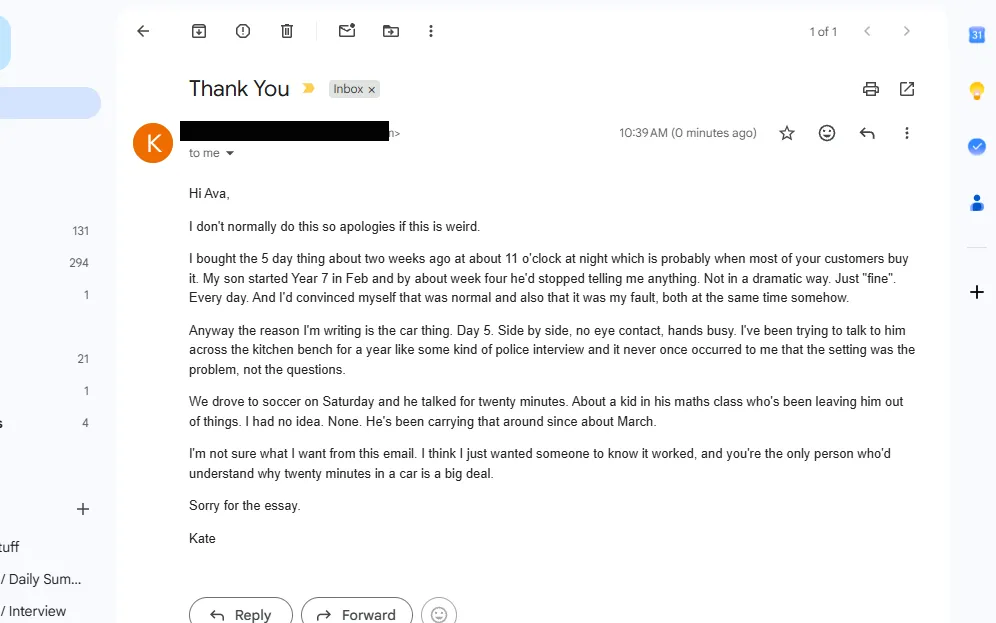Archive this email

click(199, 31)
